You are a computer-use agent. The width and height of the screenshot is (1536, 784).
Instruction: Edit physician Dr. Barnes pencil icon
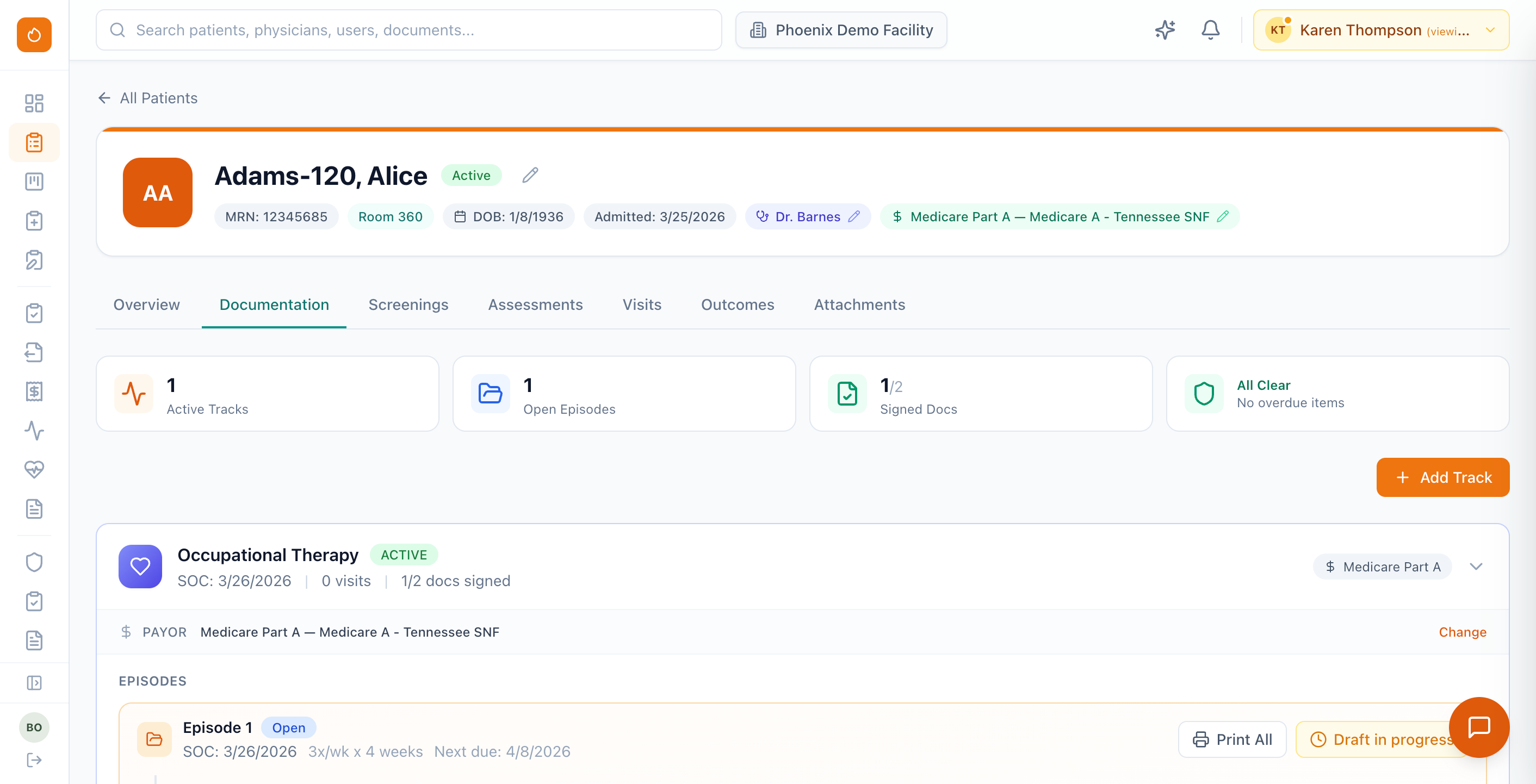click(854, 216)
